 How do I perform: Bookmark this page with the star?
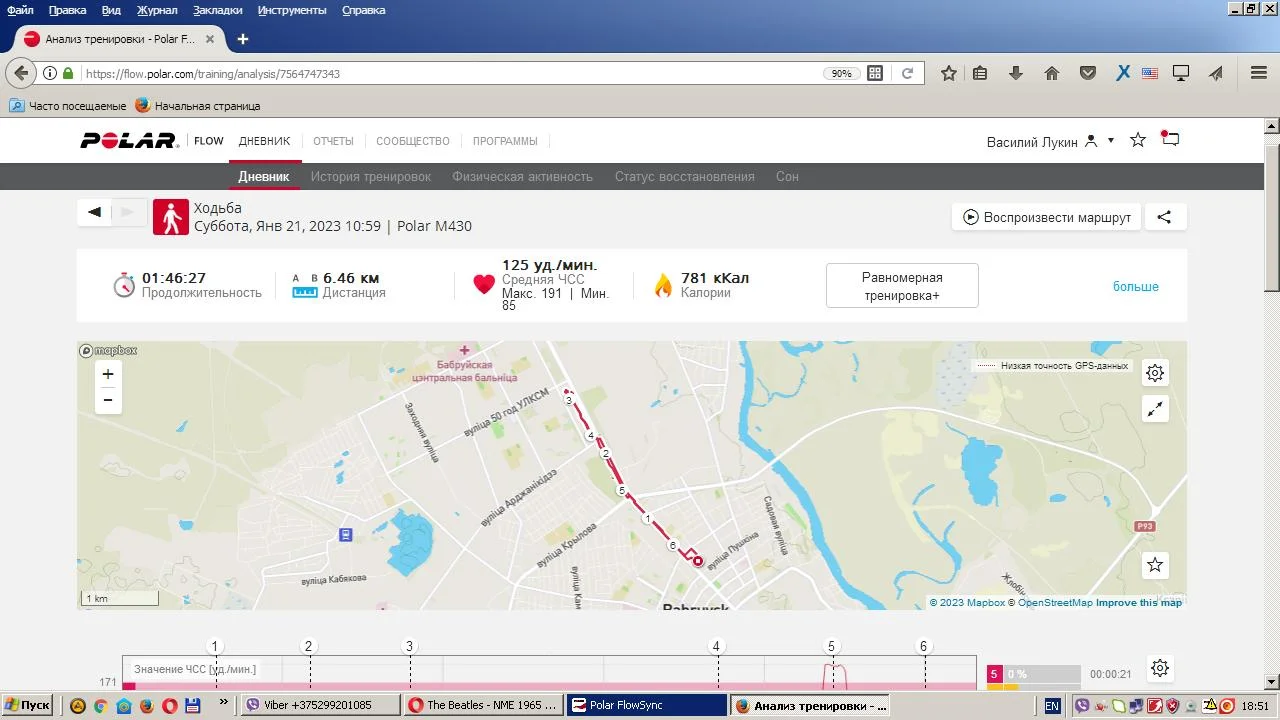(x=949, y=73)
